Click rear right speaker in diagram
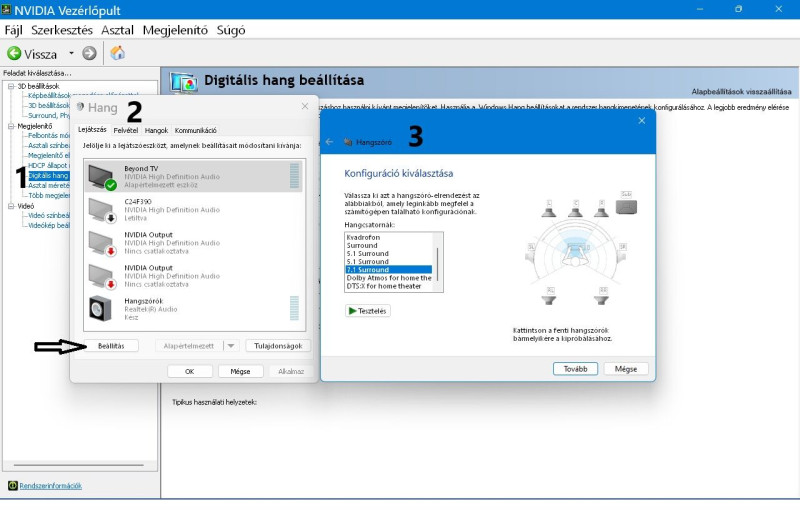Screen dimensions: 800x522 602,296
